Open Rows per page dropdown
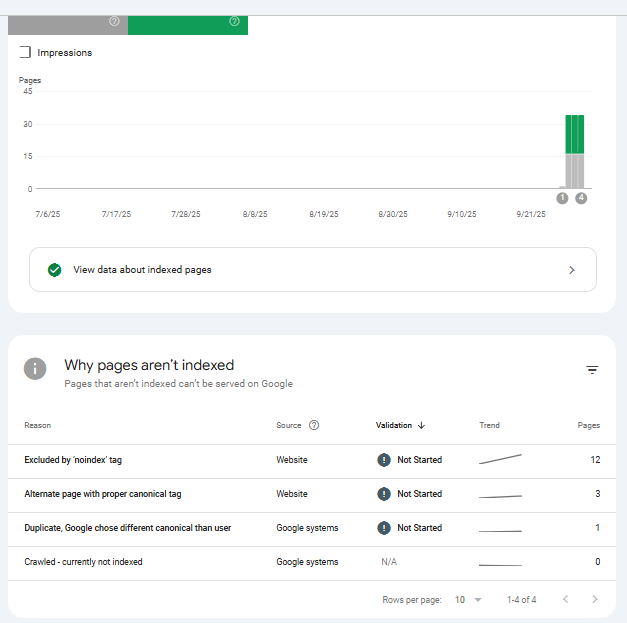This screenshot has width=627, height=623. tap(468, 599)
